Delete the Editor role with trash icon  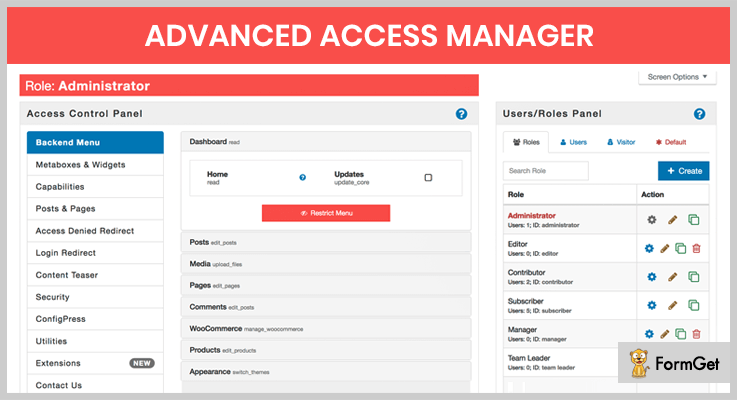point(696,248)
